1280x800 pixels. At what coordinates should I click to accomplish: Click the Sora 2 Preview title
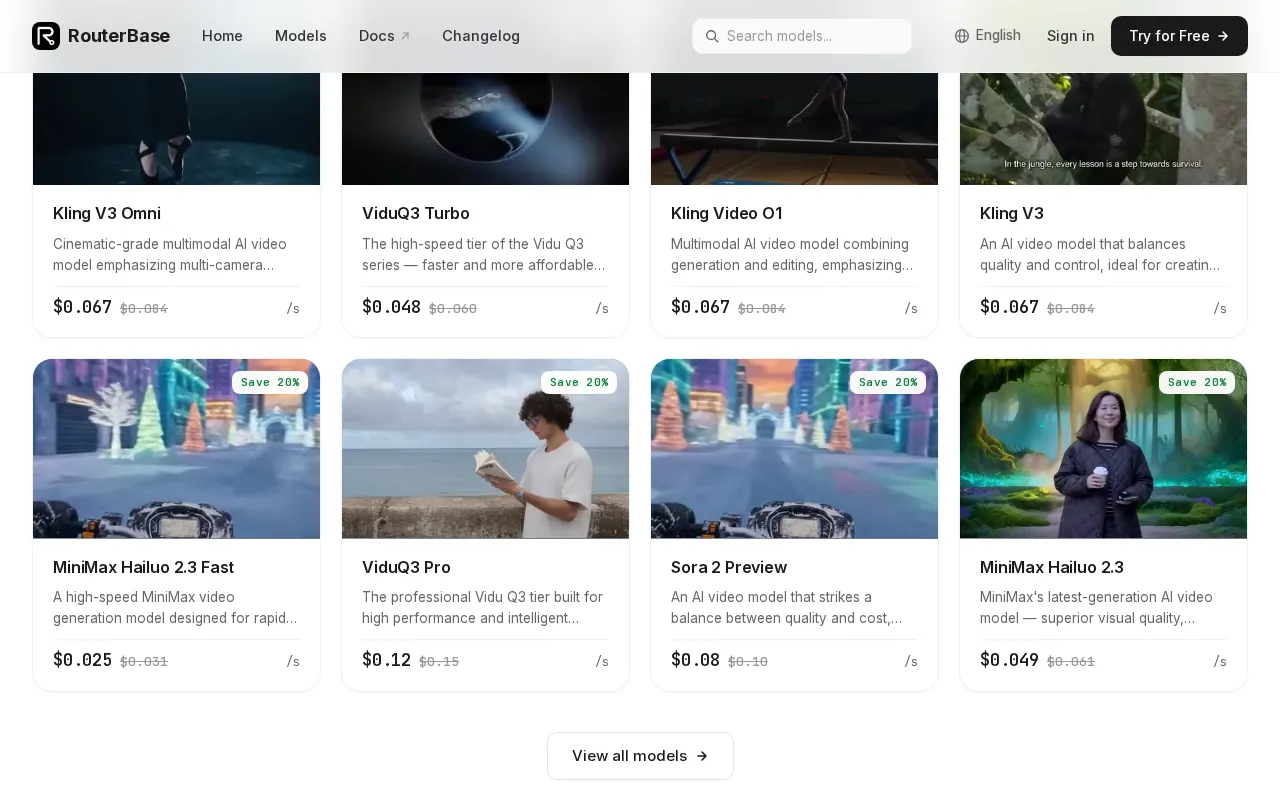point(729,568)
